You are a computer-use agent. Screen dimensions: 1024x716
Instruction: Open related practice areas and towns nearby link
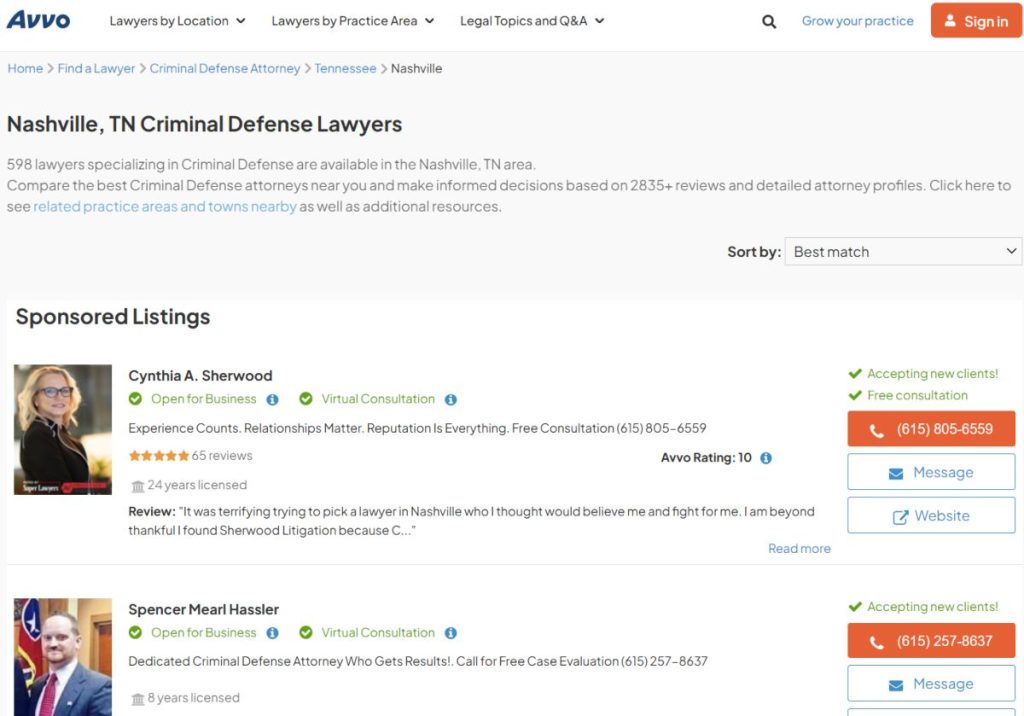click(165, 206)
